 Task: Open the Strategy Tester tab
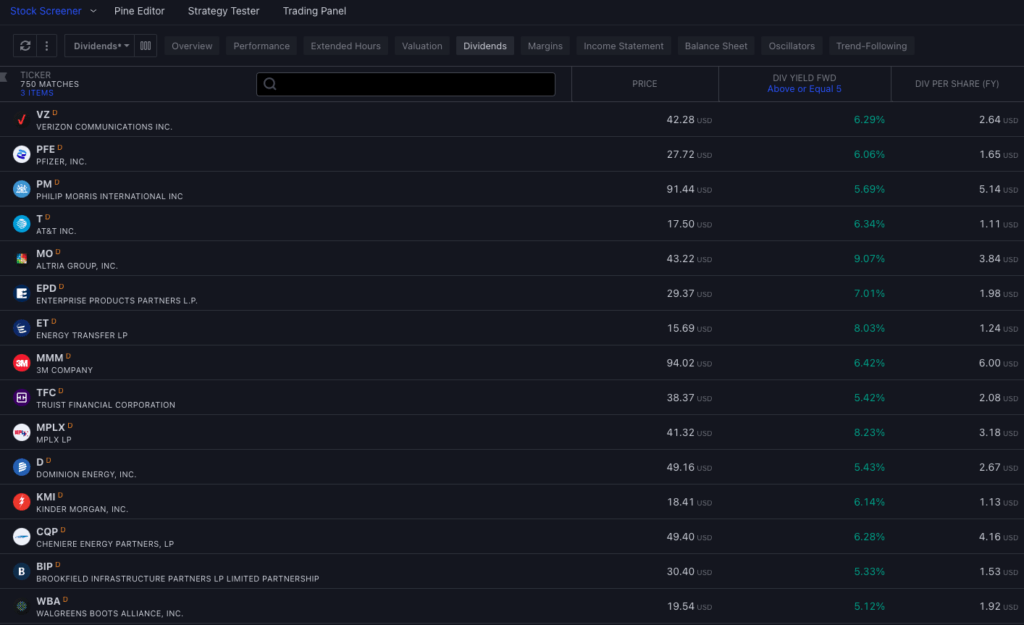pyautogui.click(x=223, y=11)
